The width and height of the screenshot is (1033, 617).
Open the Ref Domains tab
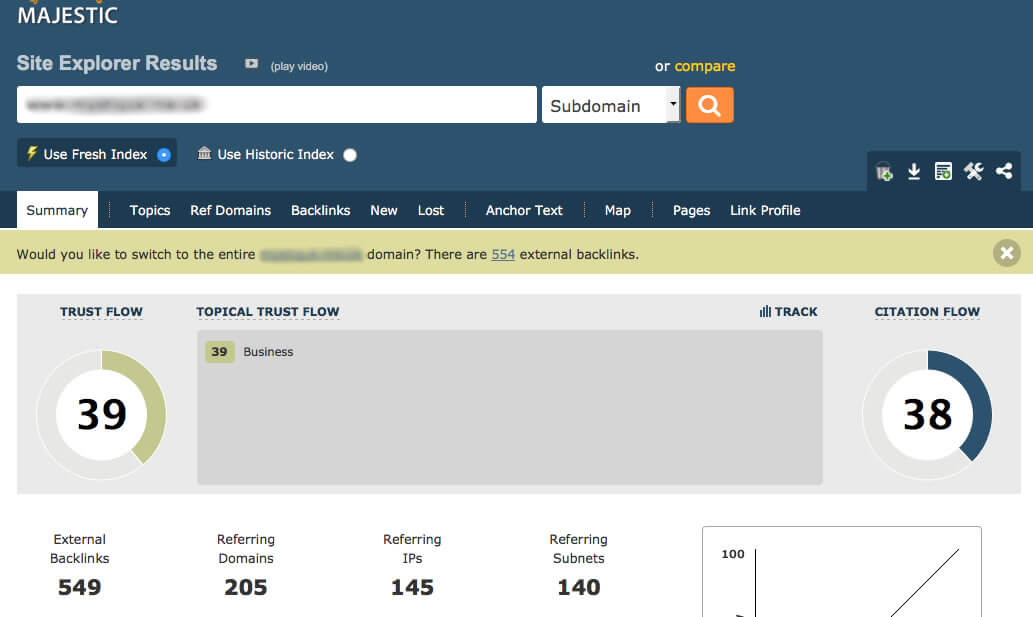point(231,210)
